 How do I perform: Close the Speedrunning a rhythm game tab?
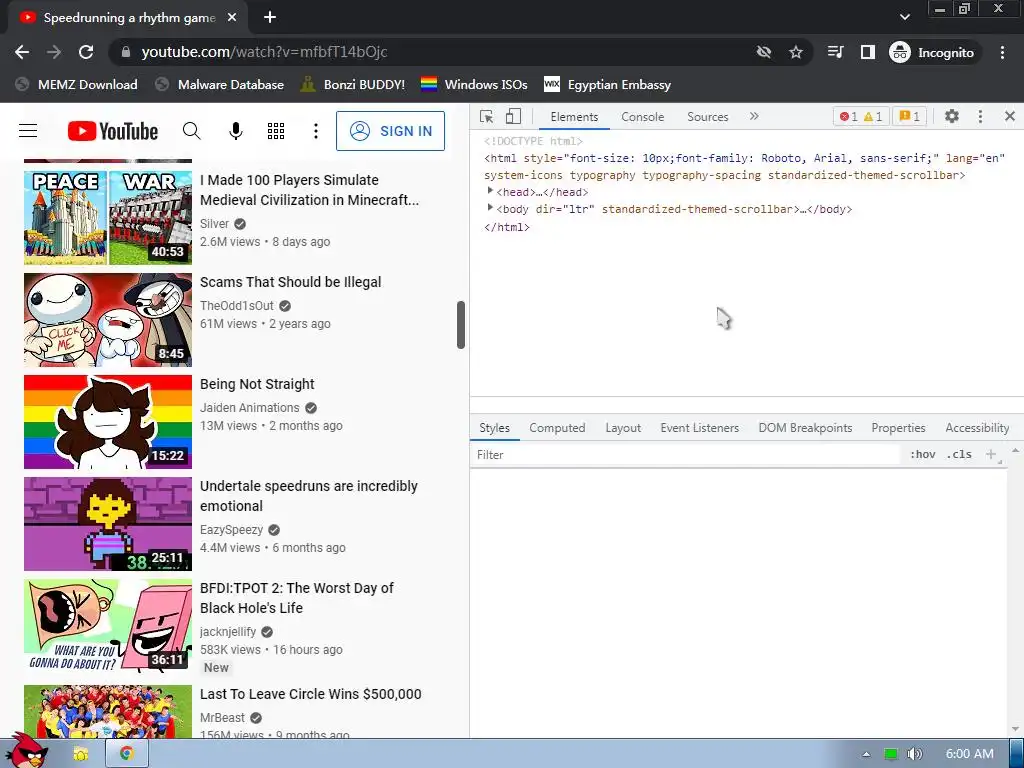[232, 18]
